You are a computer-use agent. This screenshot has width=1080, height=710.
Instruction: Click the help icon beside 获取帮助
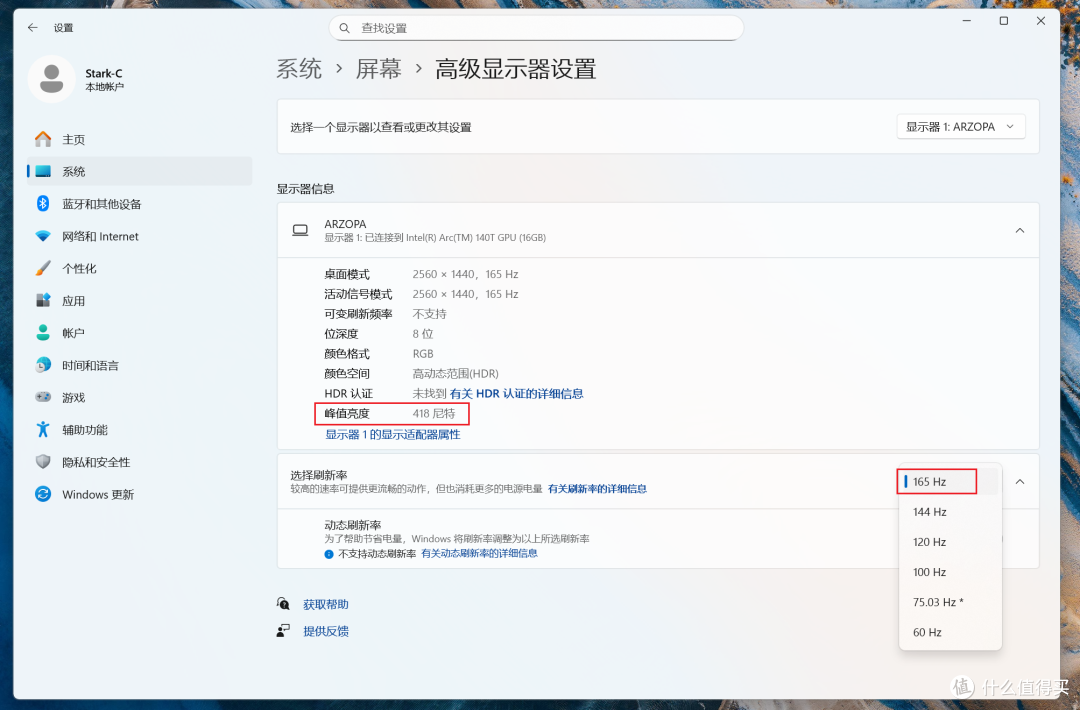coord(283,604)
